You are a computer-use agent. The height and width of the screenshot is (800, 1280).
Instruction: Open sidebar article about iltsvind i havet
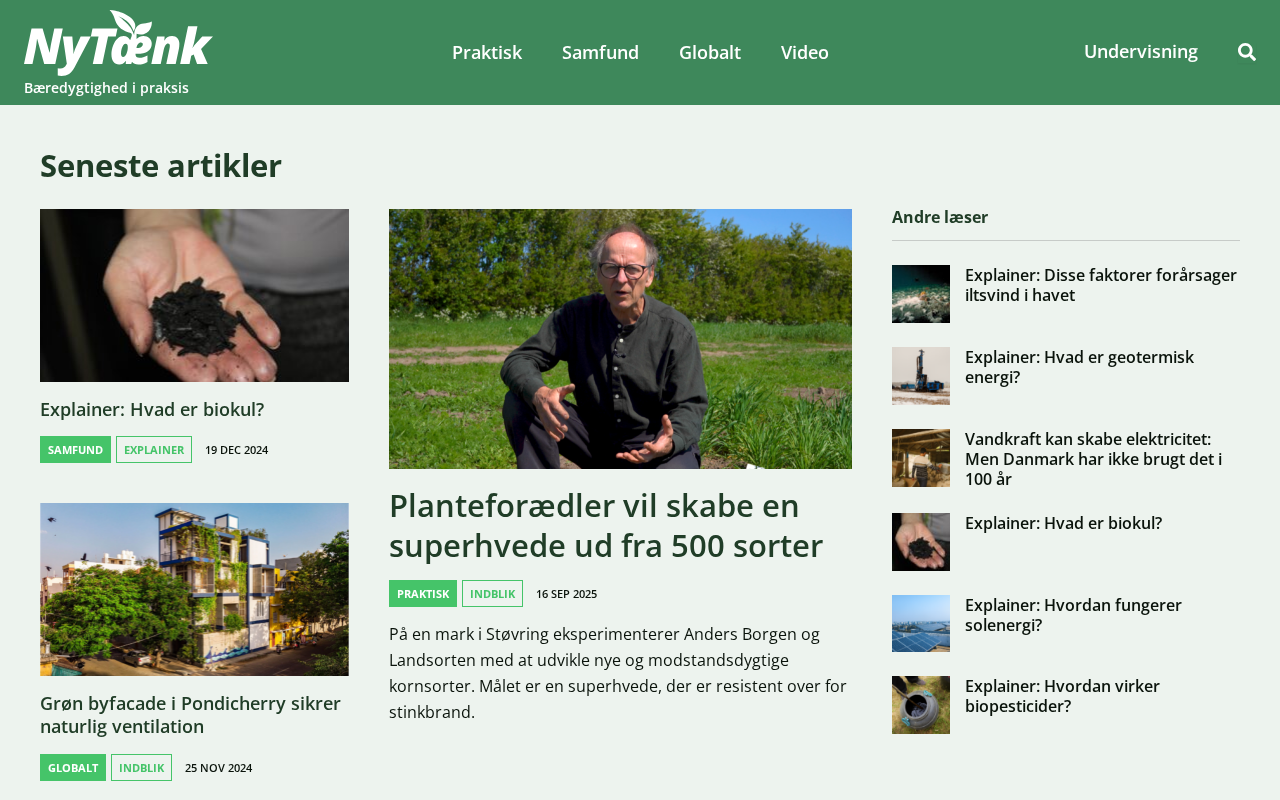[1101, 285]
